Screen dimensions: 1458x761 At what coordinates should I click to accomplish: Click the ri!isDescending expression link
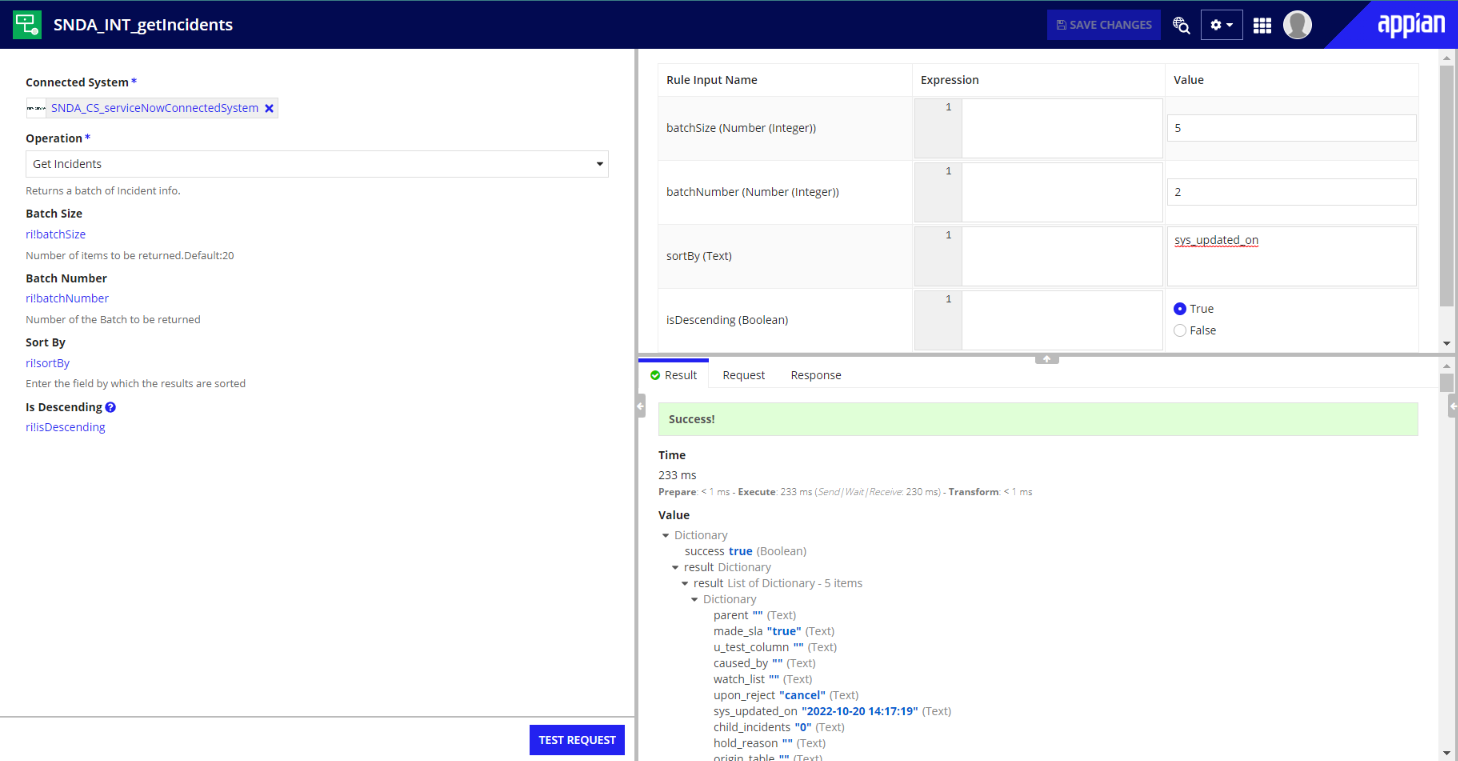(65, 427)
